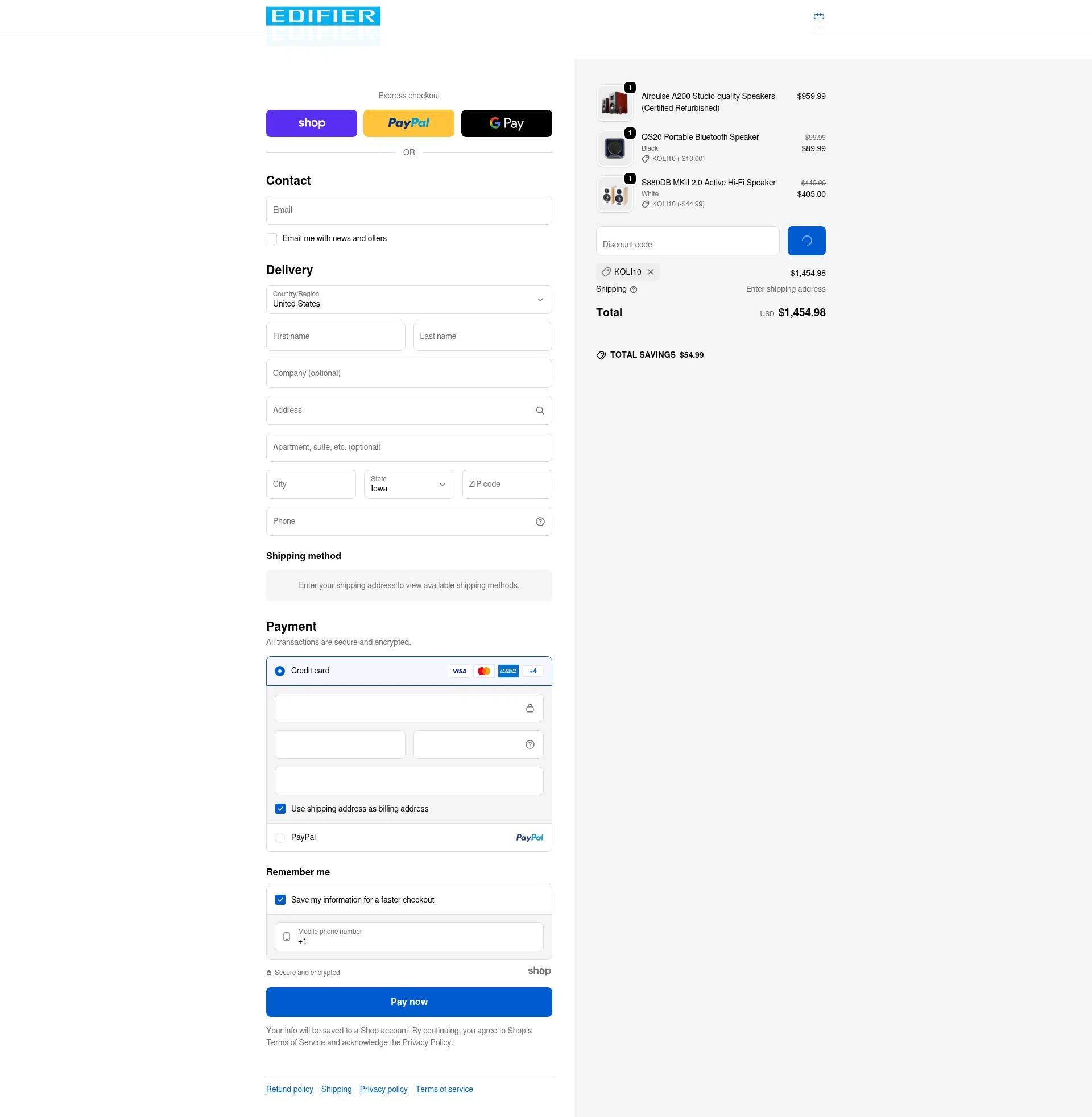Click the Pay now button
Screen dimensions: 1092x1117
(x=409, y=1002)
